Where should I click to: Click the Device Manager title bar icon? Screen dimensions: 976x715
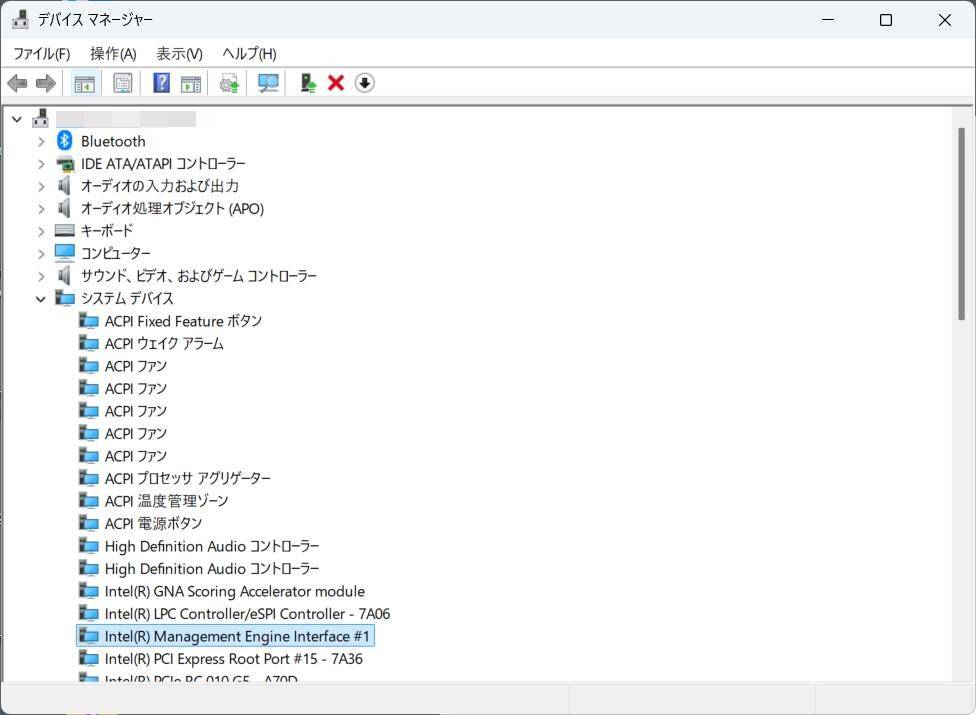tap(20, 19)
